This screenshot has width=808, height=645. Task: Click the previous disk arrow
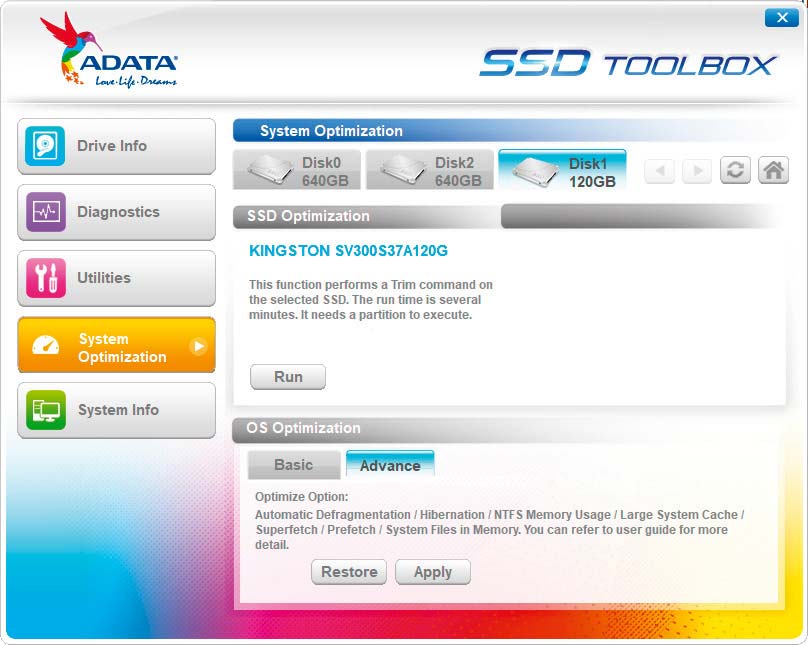[660, 170]
